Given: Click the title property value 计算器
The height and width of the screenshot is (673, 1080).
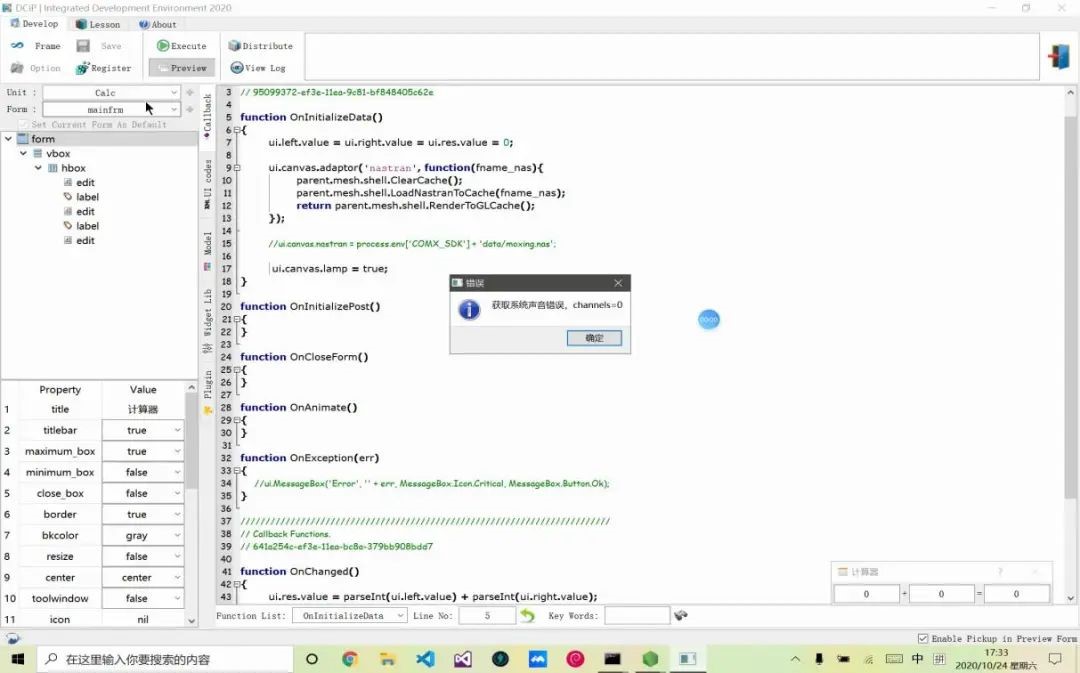Looking at the screenshot, I should [x=143, y=409].
